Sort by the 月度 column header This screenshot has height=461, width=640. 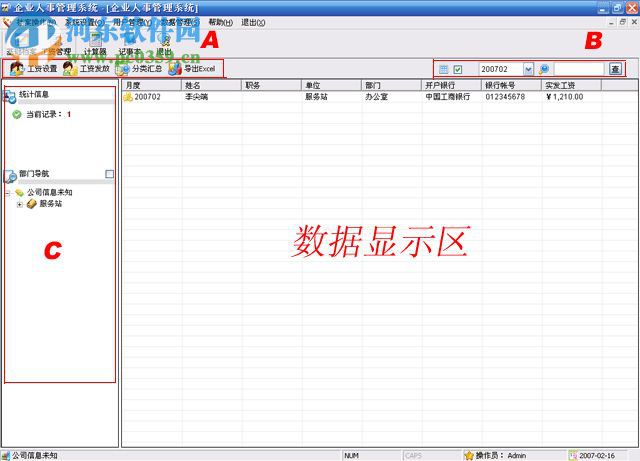[x=151, y=85]
